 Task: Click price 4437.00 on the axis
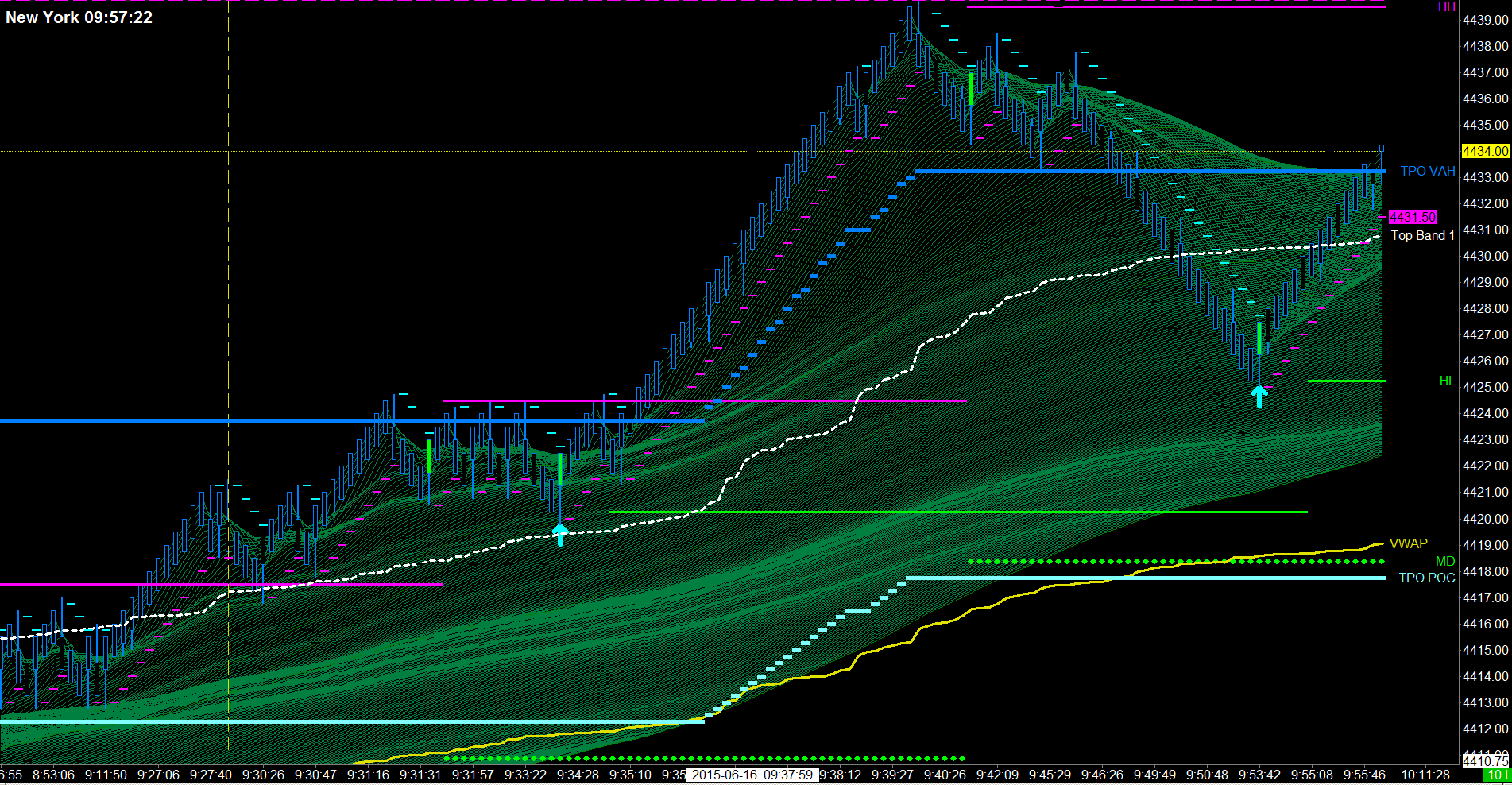coord(1485,72)
